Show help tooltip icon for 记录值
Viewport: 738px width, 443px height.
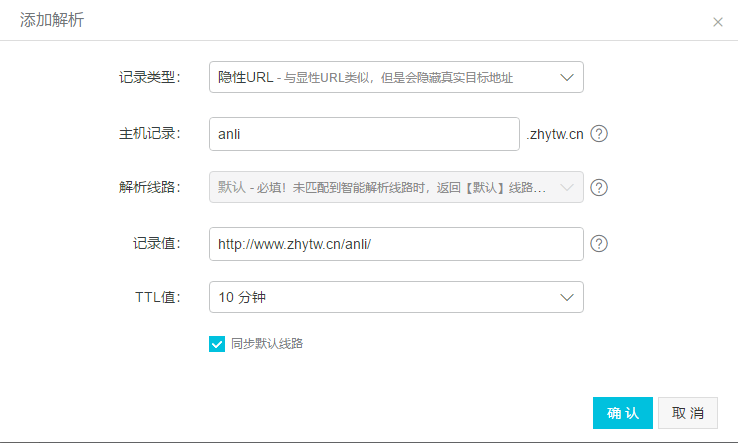(x=599, y=243)
